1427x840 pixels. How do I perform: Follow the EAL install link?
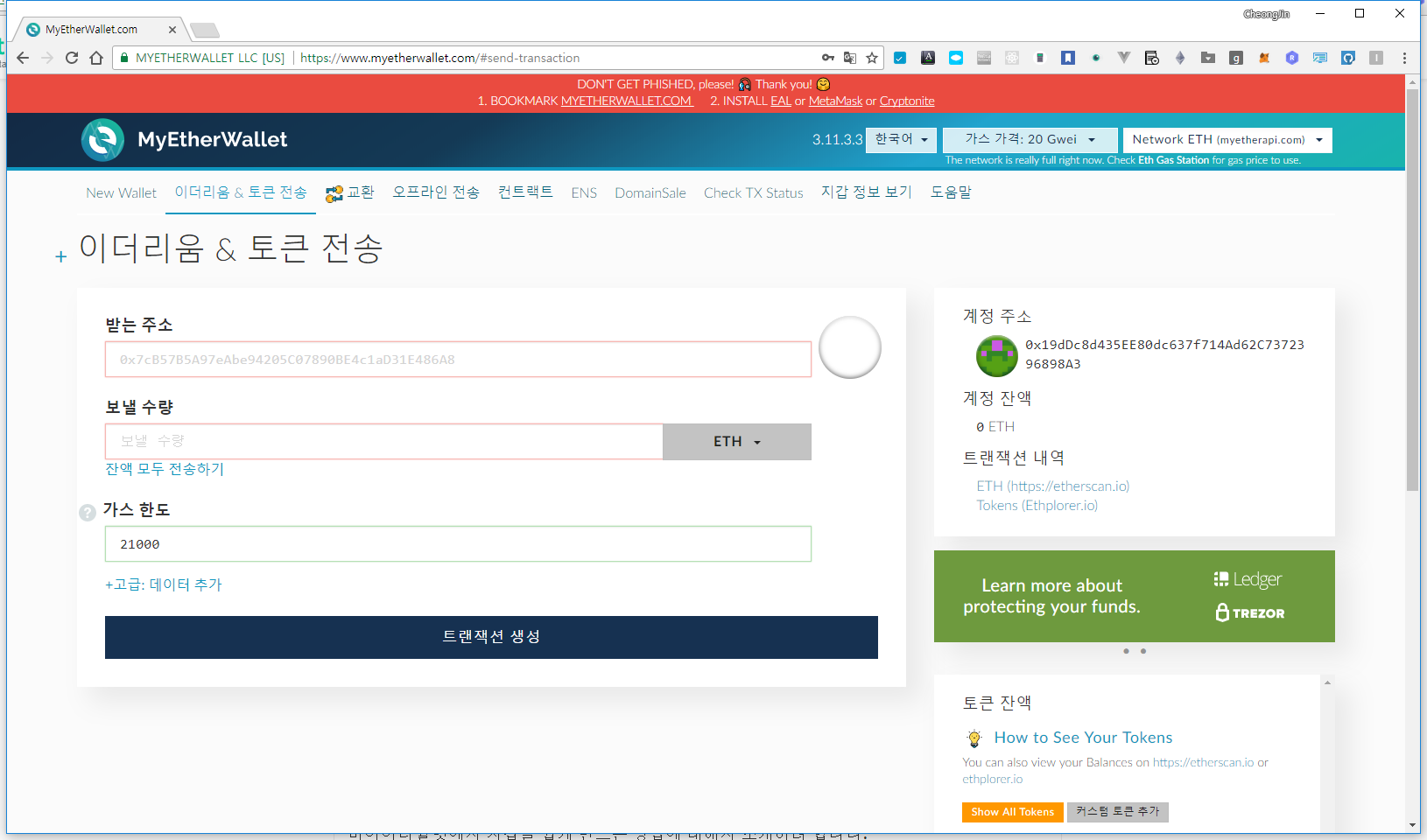click(x=781, y=101)
